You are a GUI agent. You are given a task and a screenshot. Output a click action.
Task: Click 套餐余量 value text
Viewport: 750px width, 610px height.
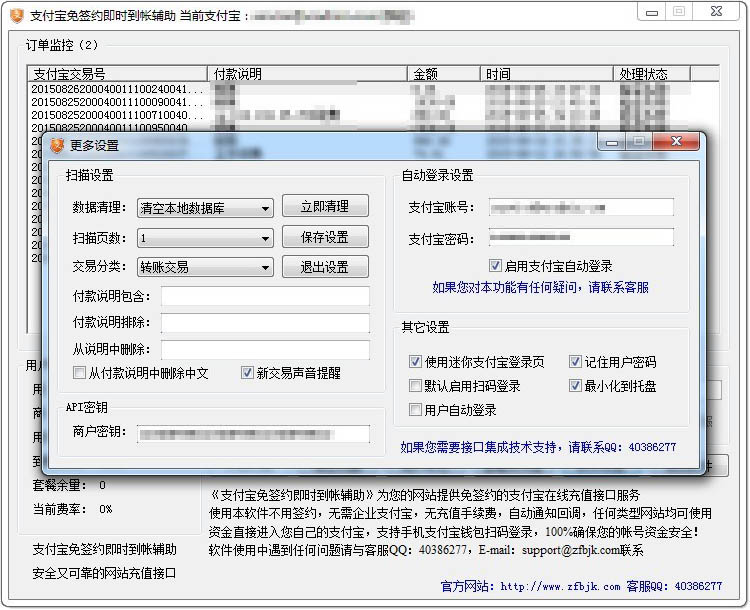[102, 485]
